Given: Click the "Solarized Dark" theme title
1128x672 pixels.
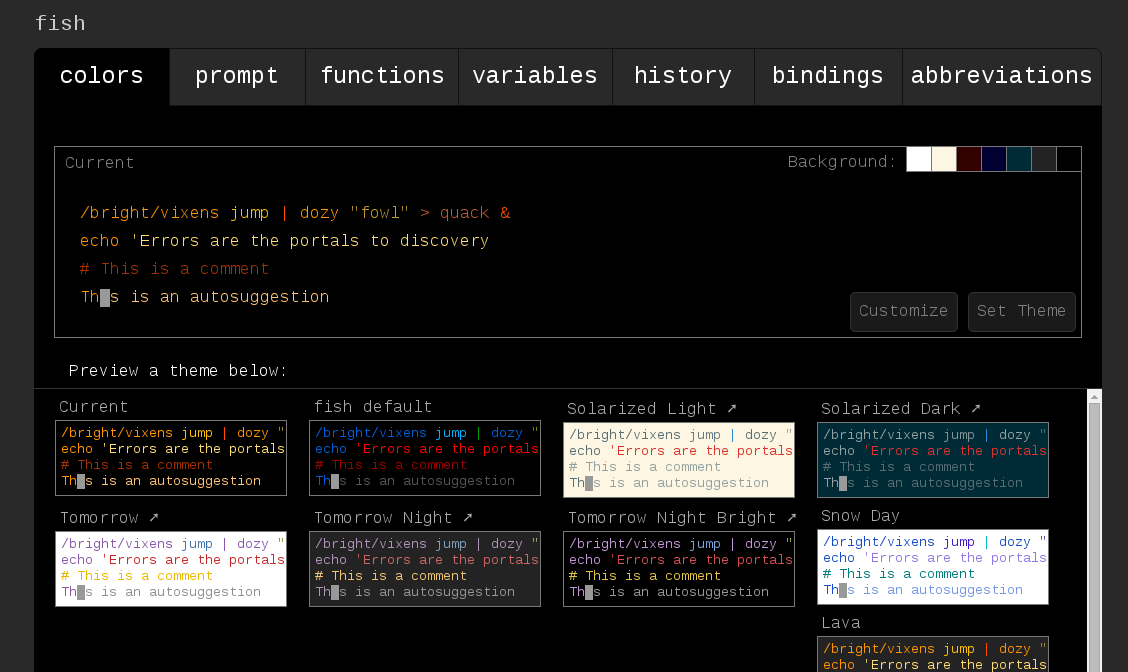Looking at the screenshot, I should (891, 409).
